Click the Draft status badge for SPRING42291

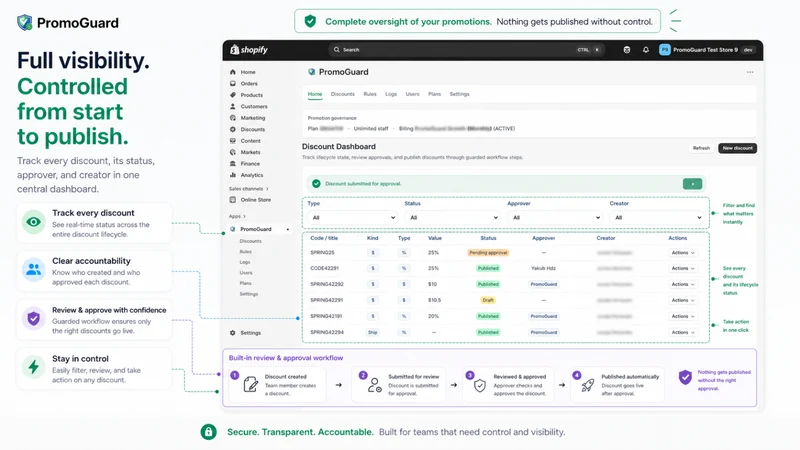click(488, 300)
